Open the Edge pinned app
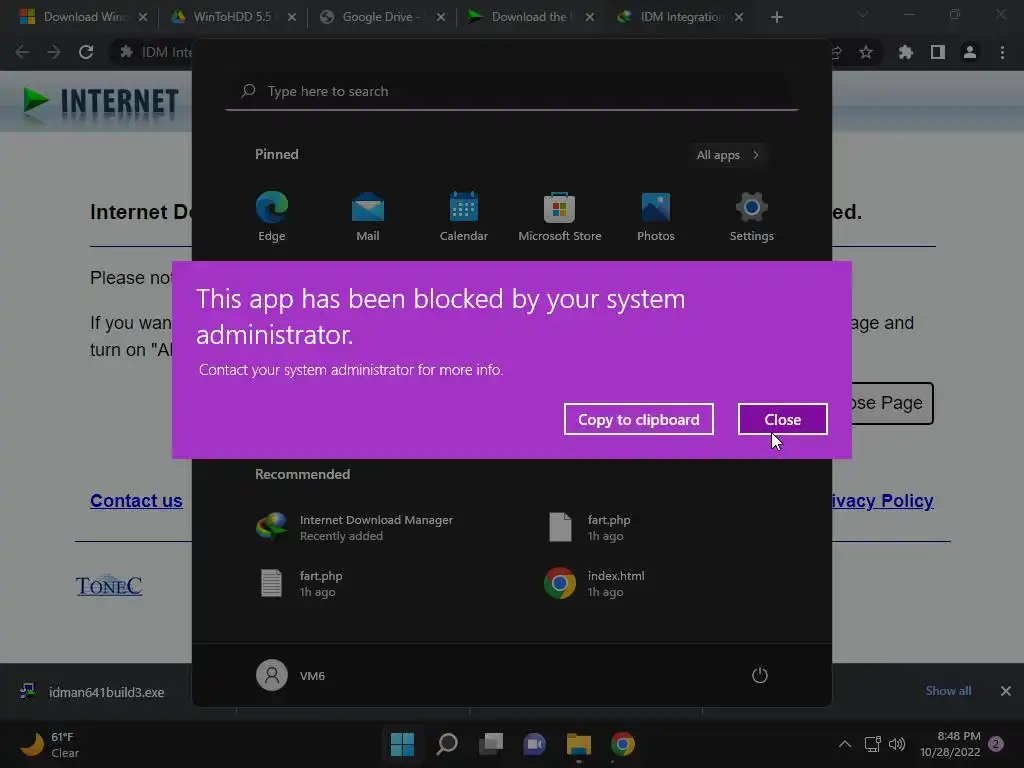 [272, 217]
